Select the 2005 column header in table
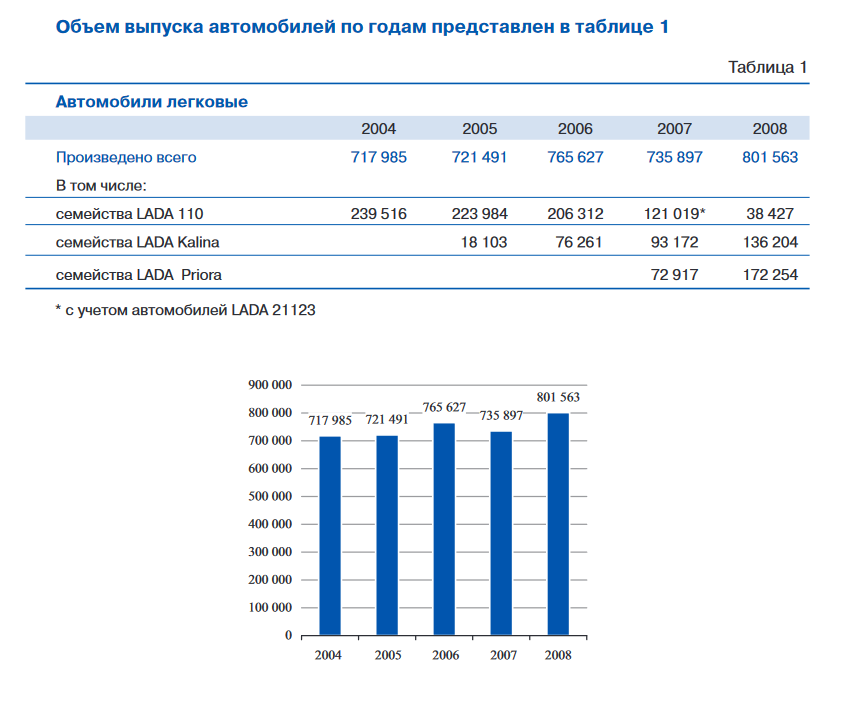This screenshot has height=718, width=845. click(479, 129)
